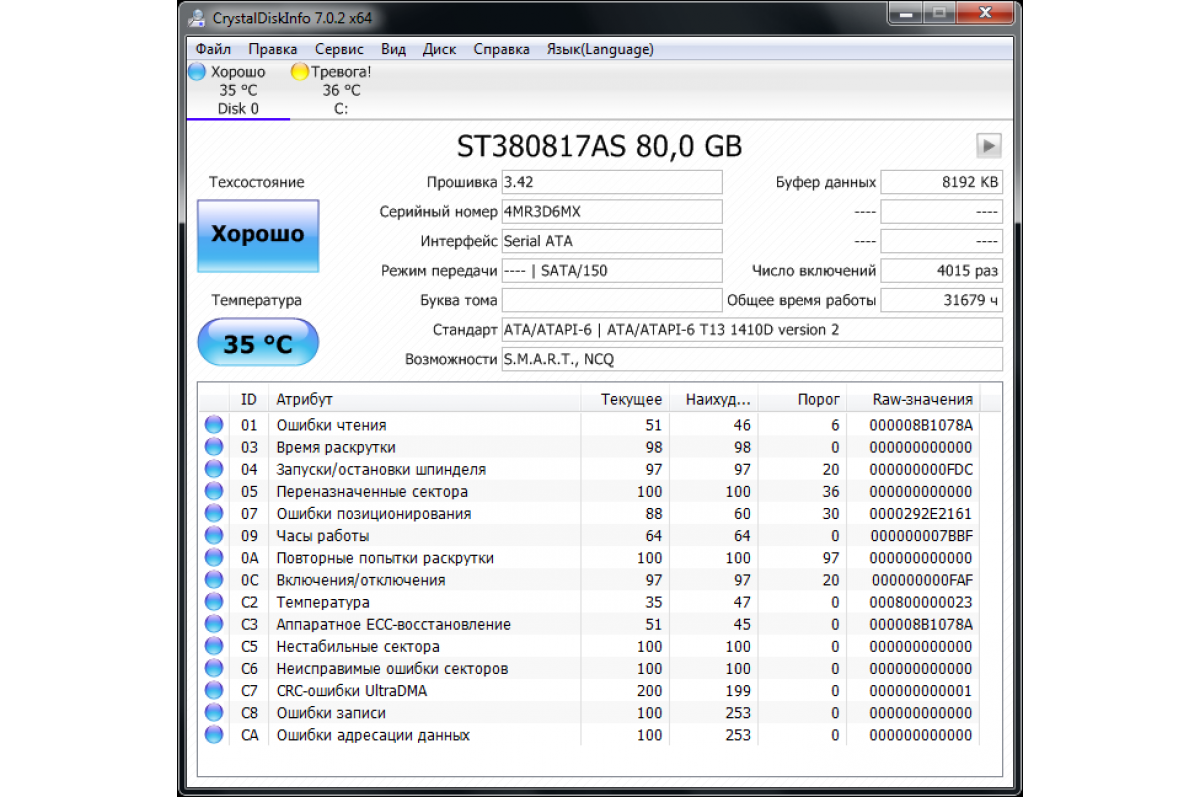Image resolution: width=1200 pixels, height=797 pixels.
Task: Click the drive title ST380817AS 80,0 GB
Action: point(600,146)
